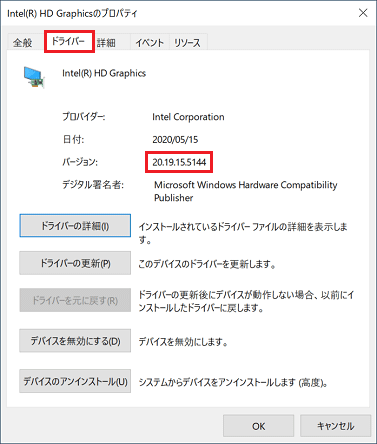This screenshot has height=444, width=377.
Task: Click the デバイスを無効にします description text
Action: point(183,342)
